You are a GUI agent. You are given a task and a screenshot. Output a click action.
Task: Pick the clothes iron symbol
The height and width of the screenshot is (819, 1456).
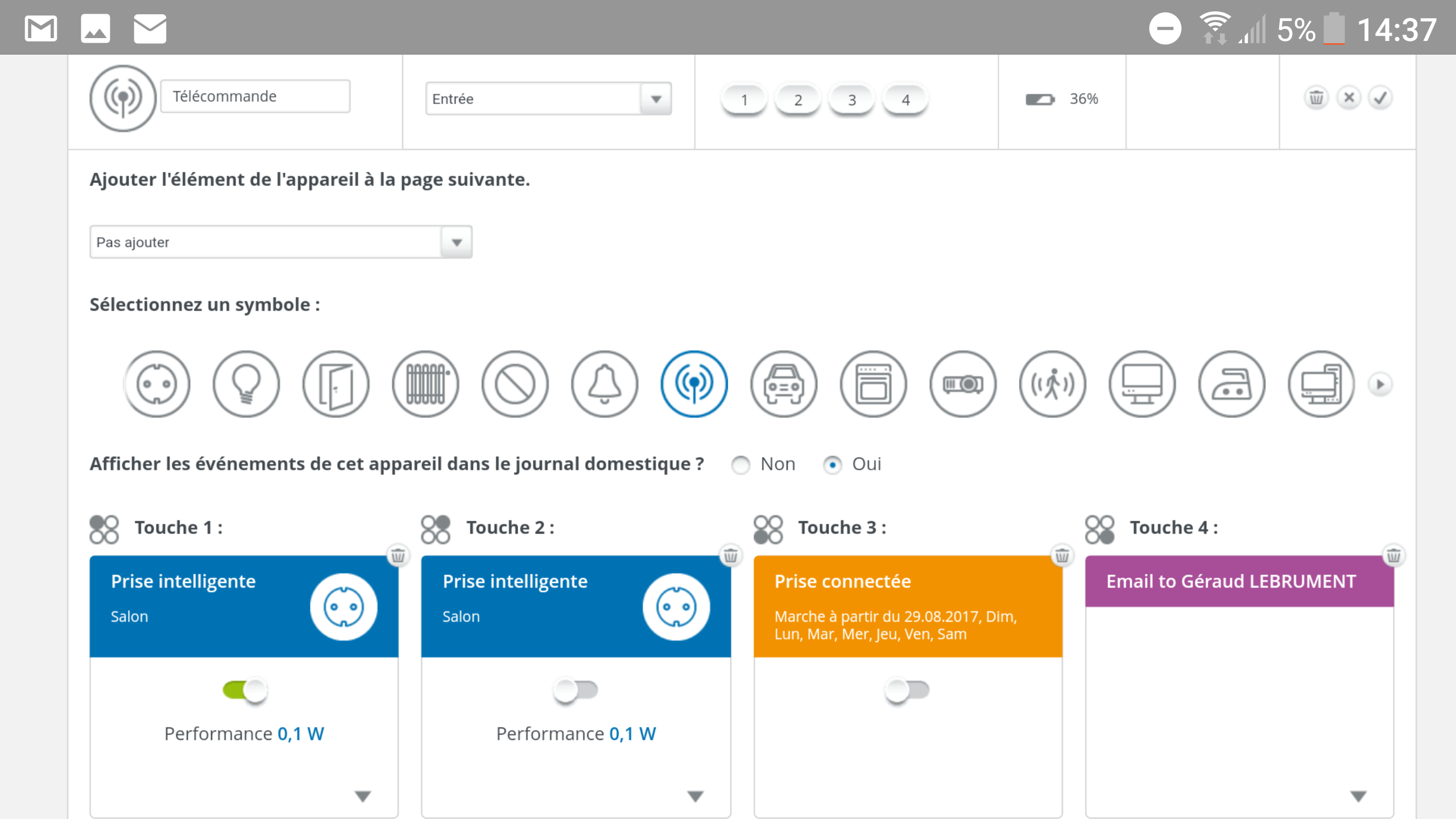(1232, 384)
